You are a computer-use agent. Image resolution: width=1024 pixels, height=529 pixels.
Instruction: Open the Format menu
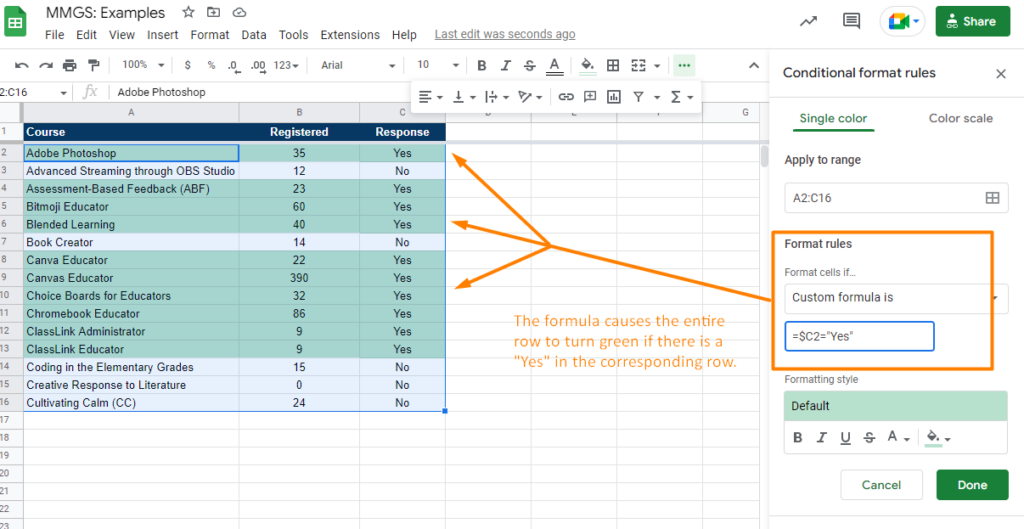[x=210, y=35]
